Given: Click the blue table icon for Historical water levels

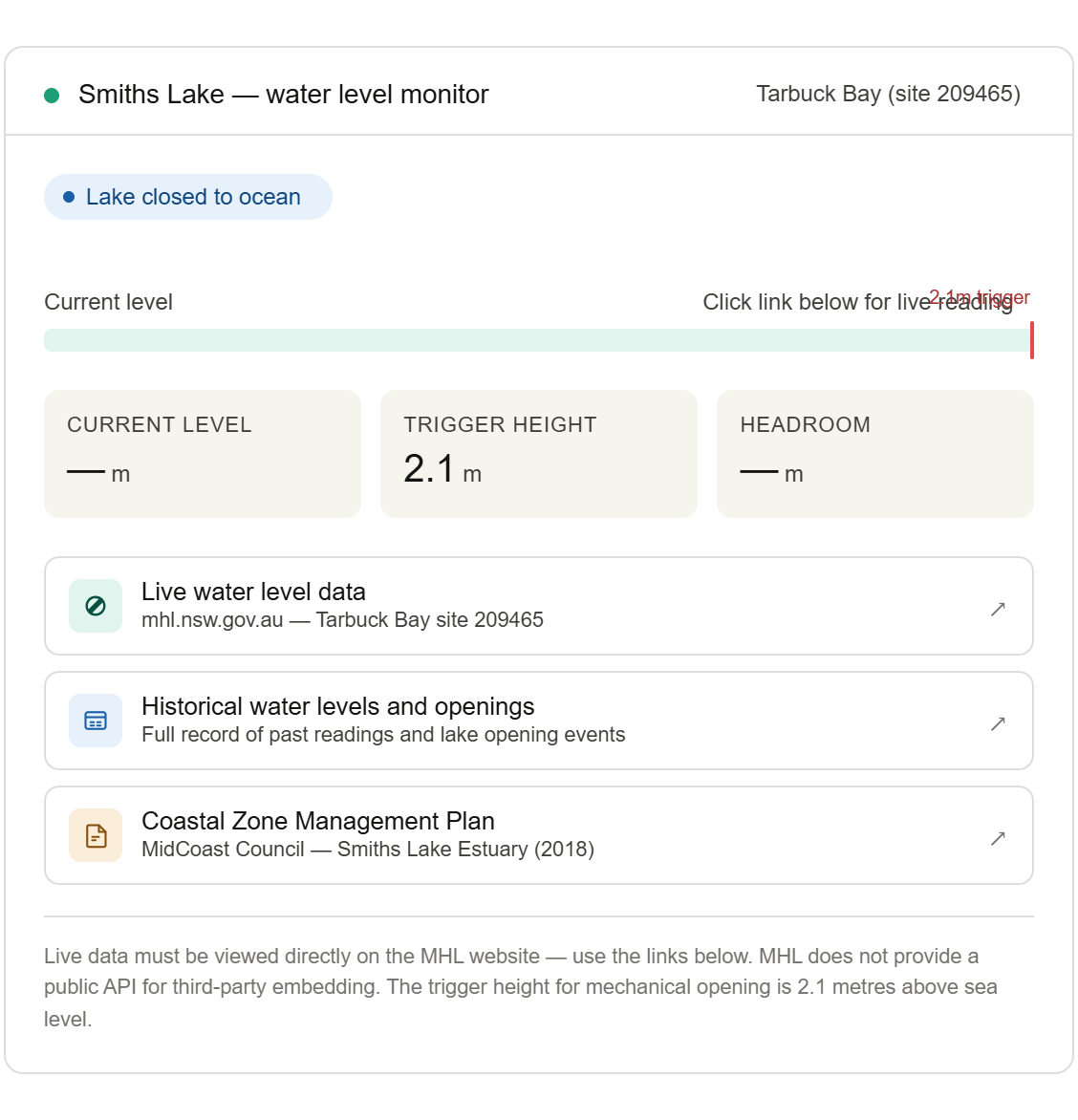Looking at the screenshot, I should [96, 721].
